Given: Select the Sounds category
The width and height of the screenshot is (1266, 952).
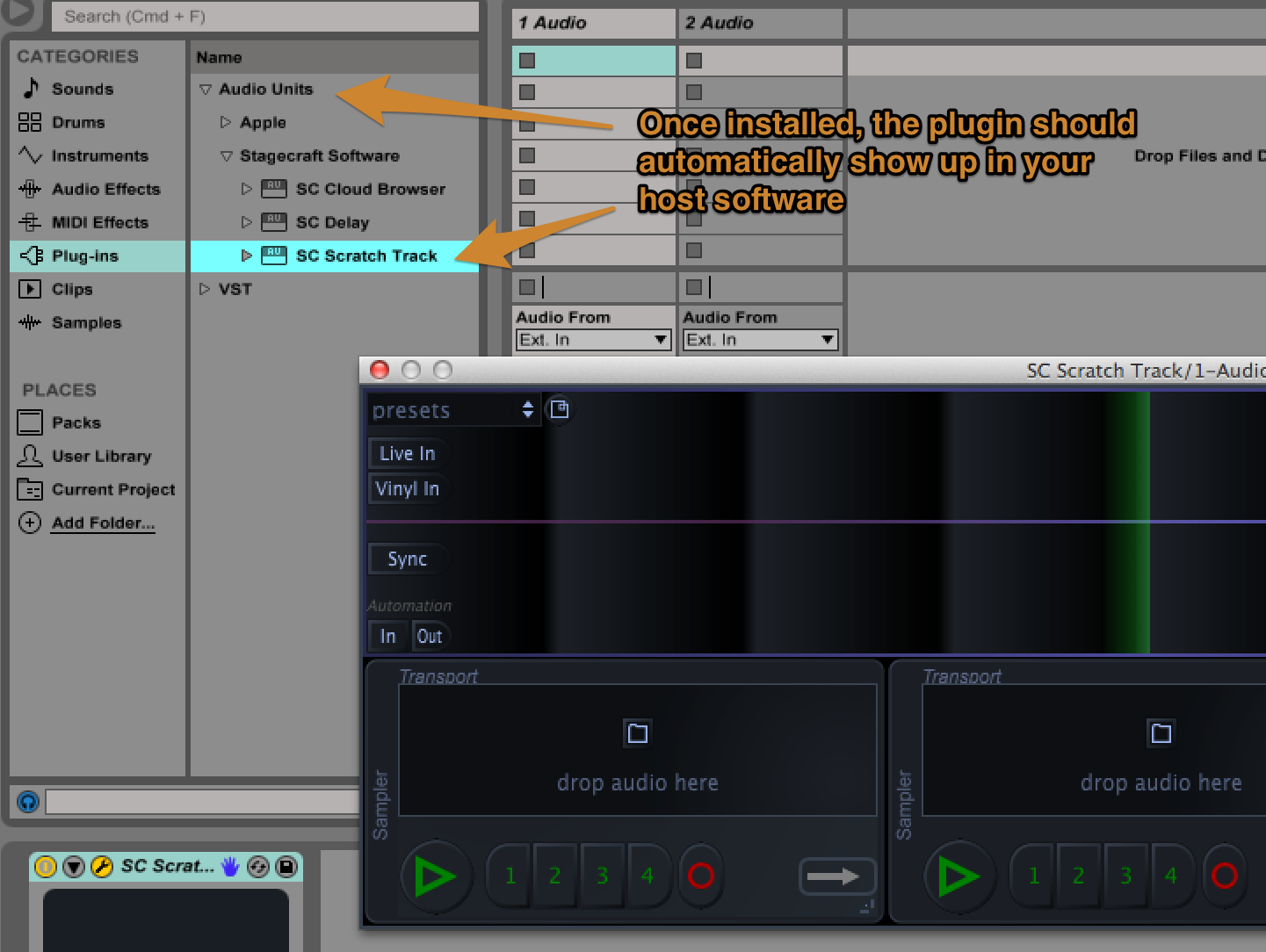Looking at the screenshot, I should tap(83, 89).
